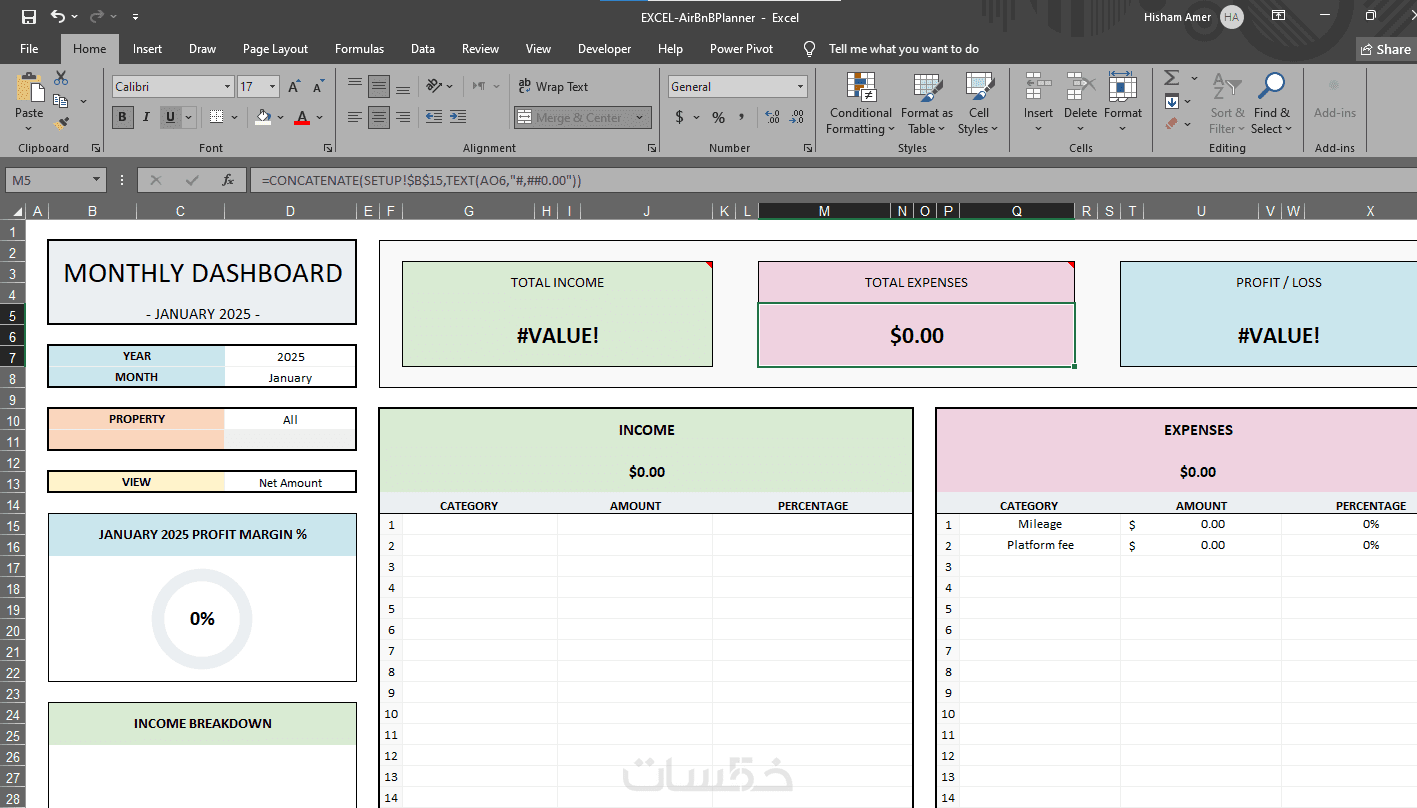Open the font name Calibri dropdown
Image resolution: width=1417 pixels, height=808 pixels.
coord(228,87)
